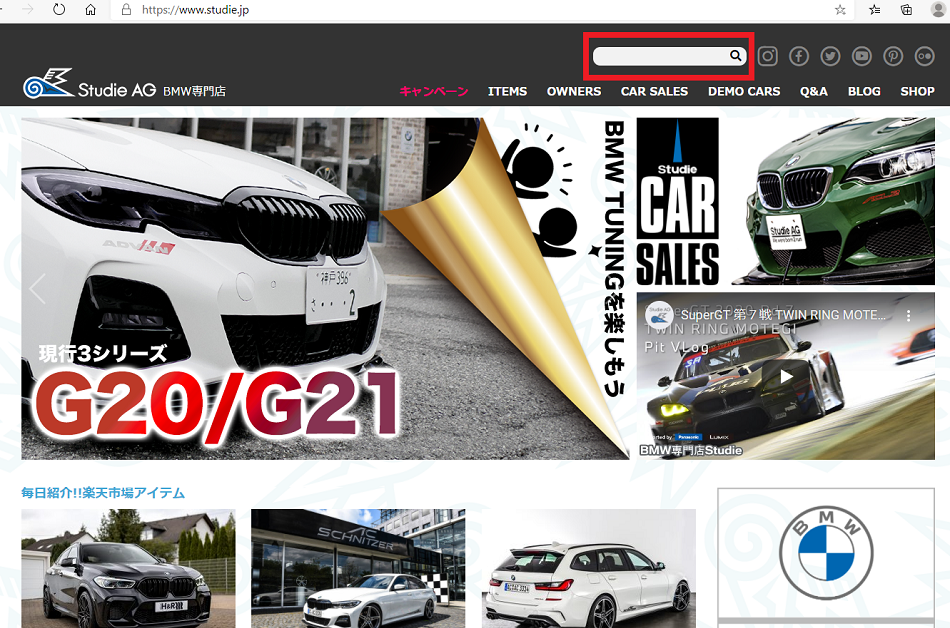Viewport: 950px width, 628px height.
Task: Click the Studie AG channel avatar on video
Action: click(x=659, y=315)
